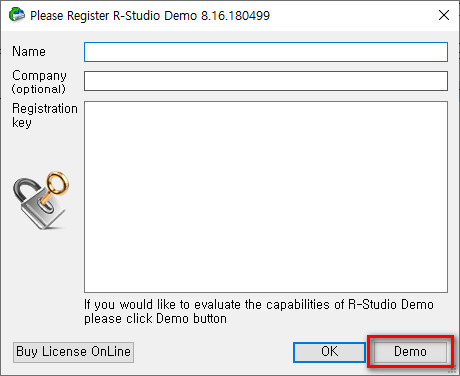Screen dimensions: 460x376
Task: Click the version number 8.16.180499 in title
Action: pos(235,16)
